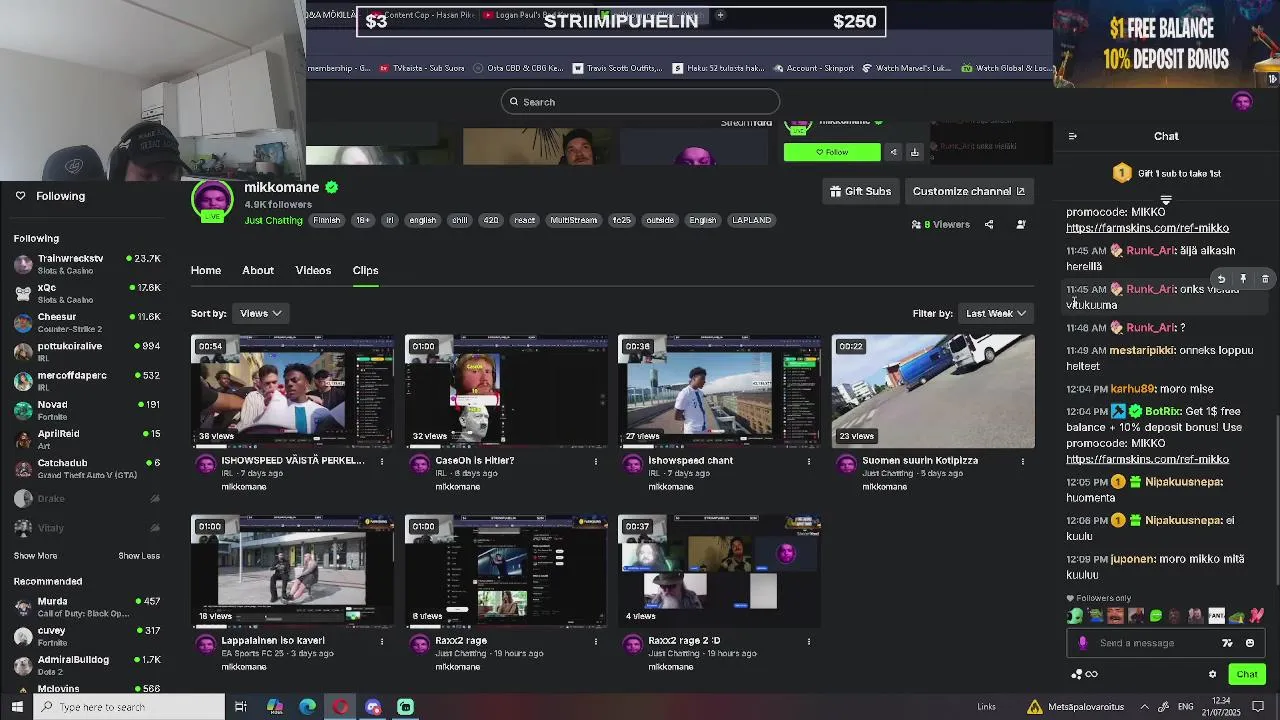
Task: Open options for Raxx2 rage clip
Action: click(x=596, y=641)
